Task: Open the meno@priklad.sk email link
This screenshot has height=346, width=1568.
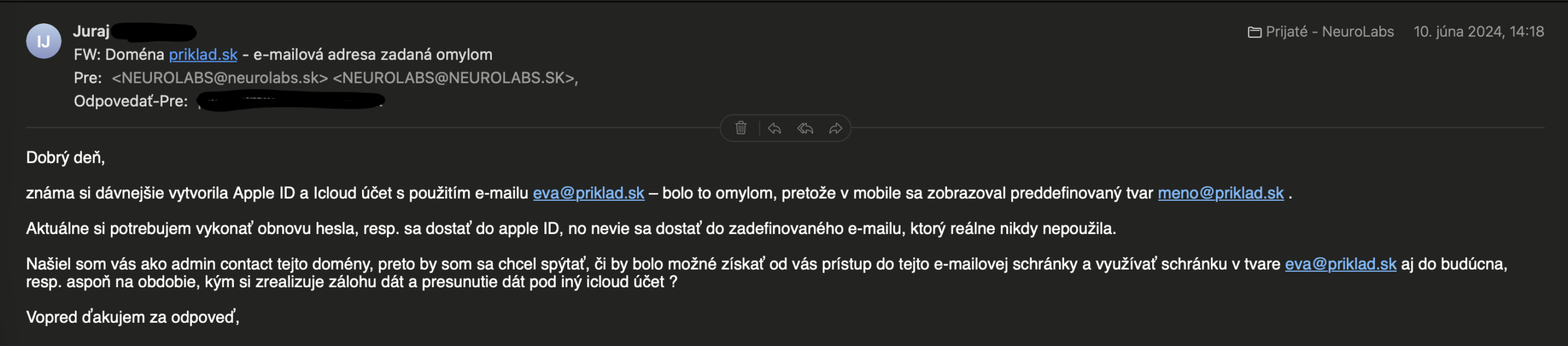Action: tap(1220, 193)
